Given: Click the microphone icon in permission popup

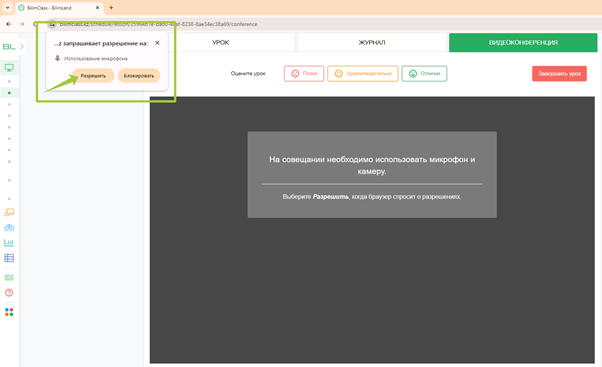Looking at the screenshot, I should tap(57, 58).
